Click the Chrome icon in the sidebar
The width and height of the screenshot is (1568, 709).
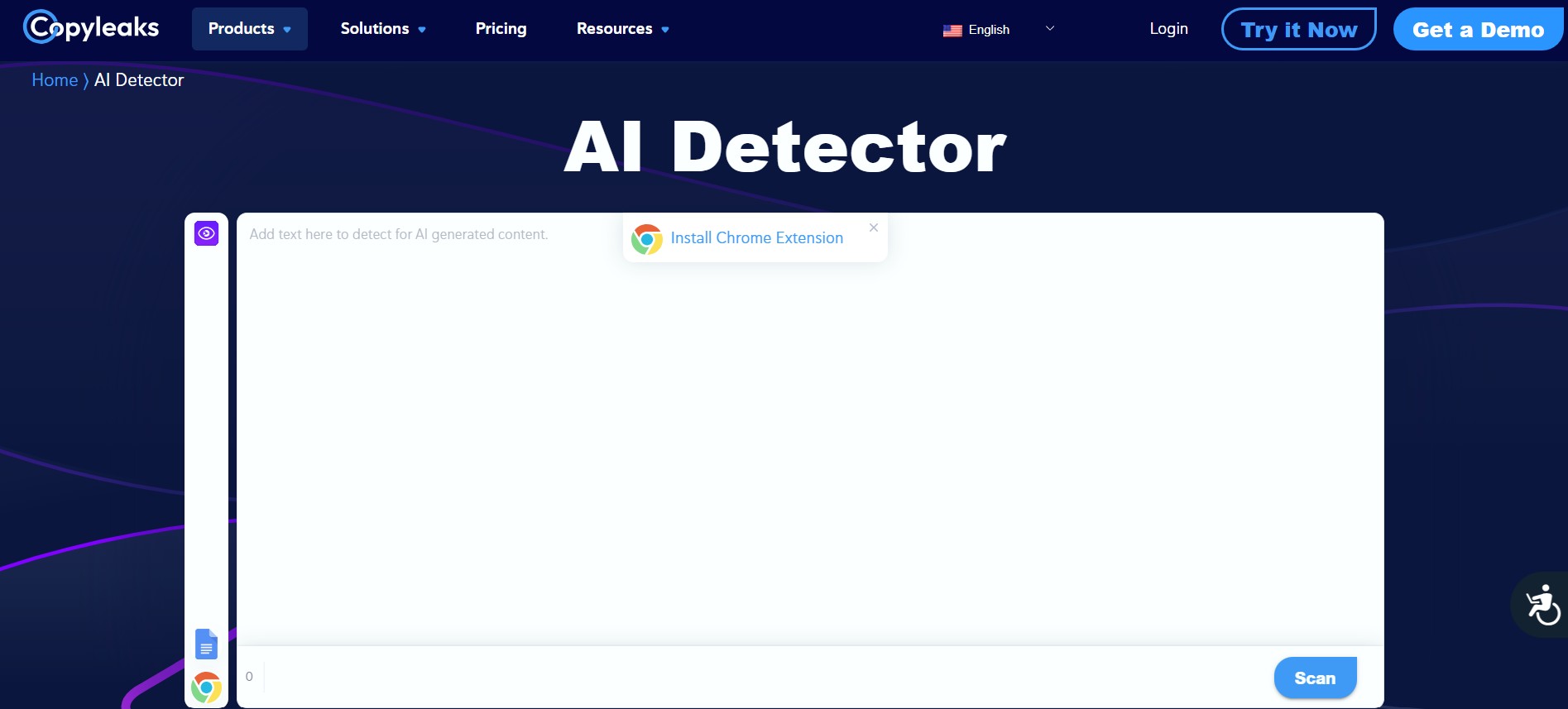206,687
